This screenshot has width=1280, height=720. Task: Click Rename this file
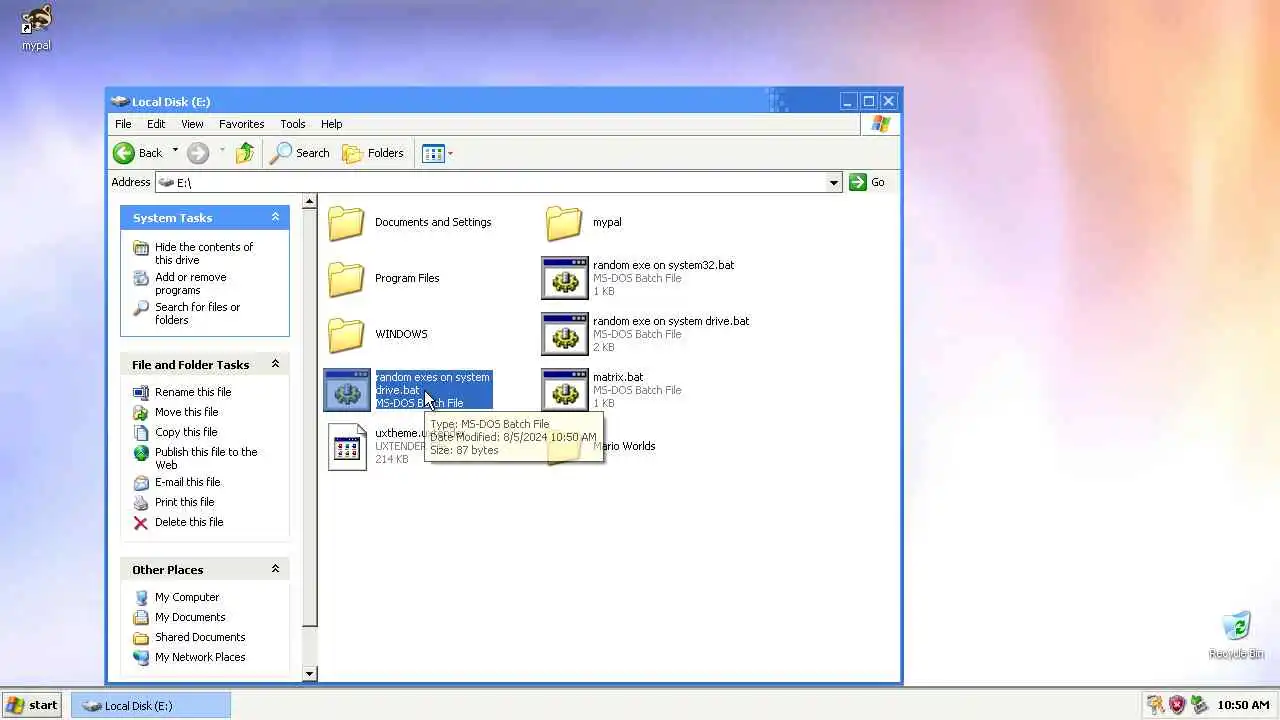(193, 392)
